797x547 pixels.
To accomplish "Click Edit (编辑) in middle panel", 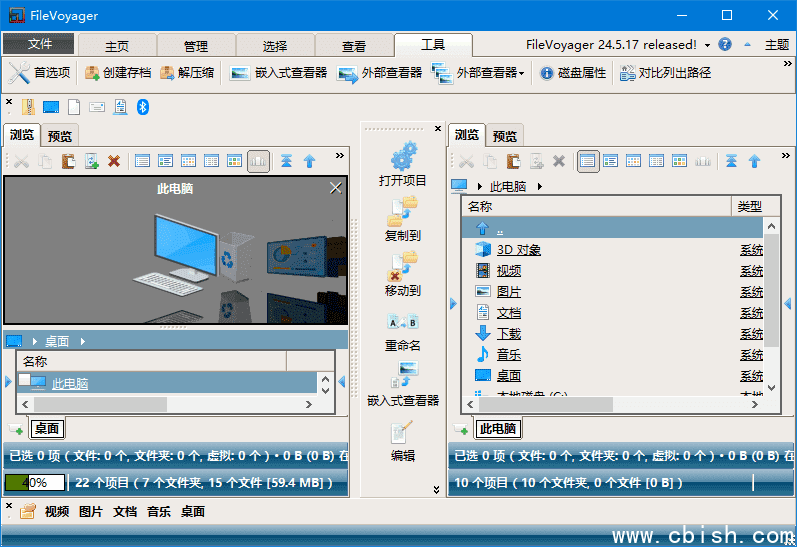I will (x=403, y=441).
